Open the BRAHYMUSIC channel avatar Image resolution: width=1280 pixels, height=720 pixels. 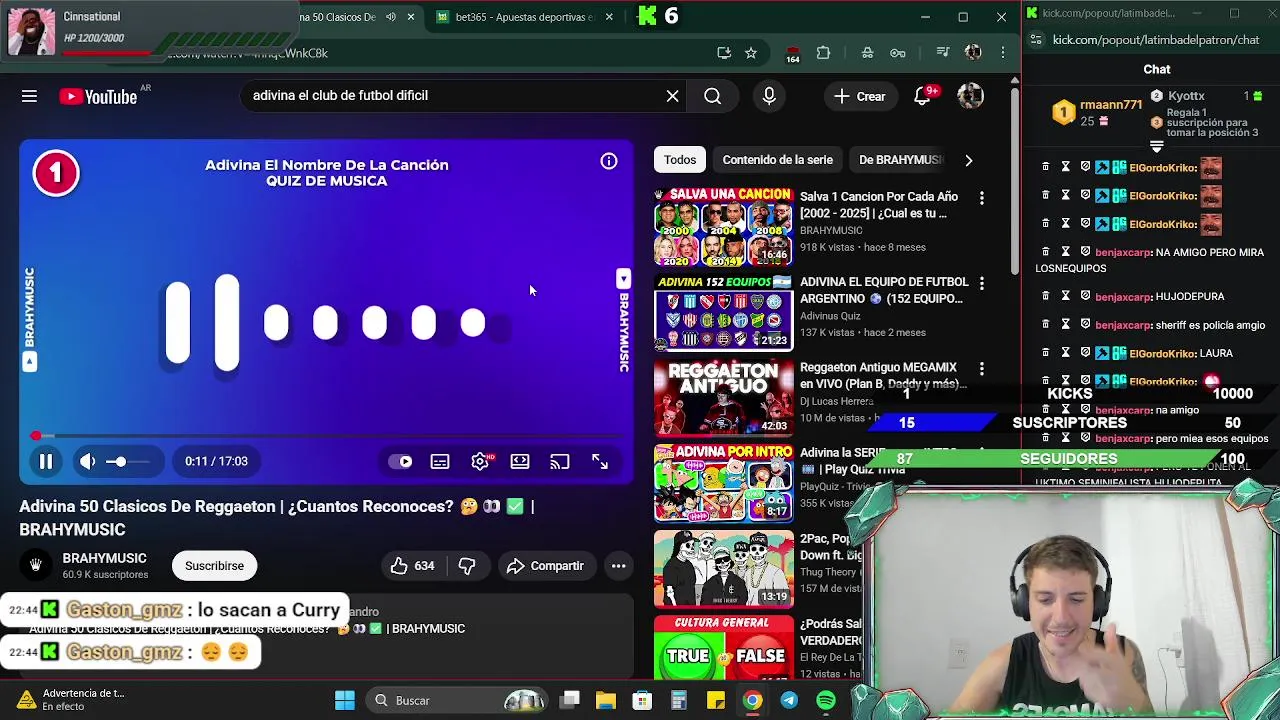[x=35, y=566]
